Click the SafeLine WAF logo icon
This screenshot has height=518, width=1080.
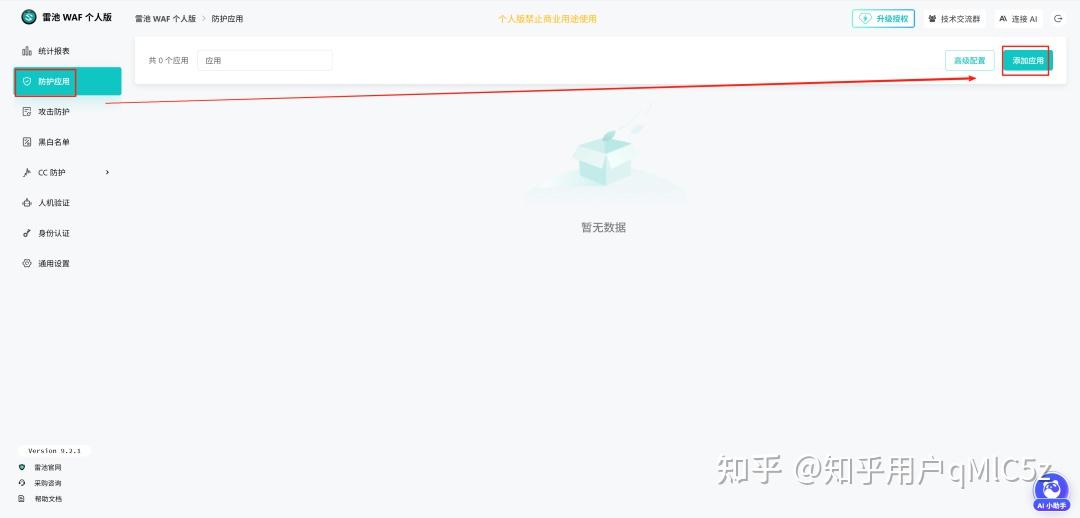(29, 17)
